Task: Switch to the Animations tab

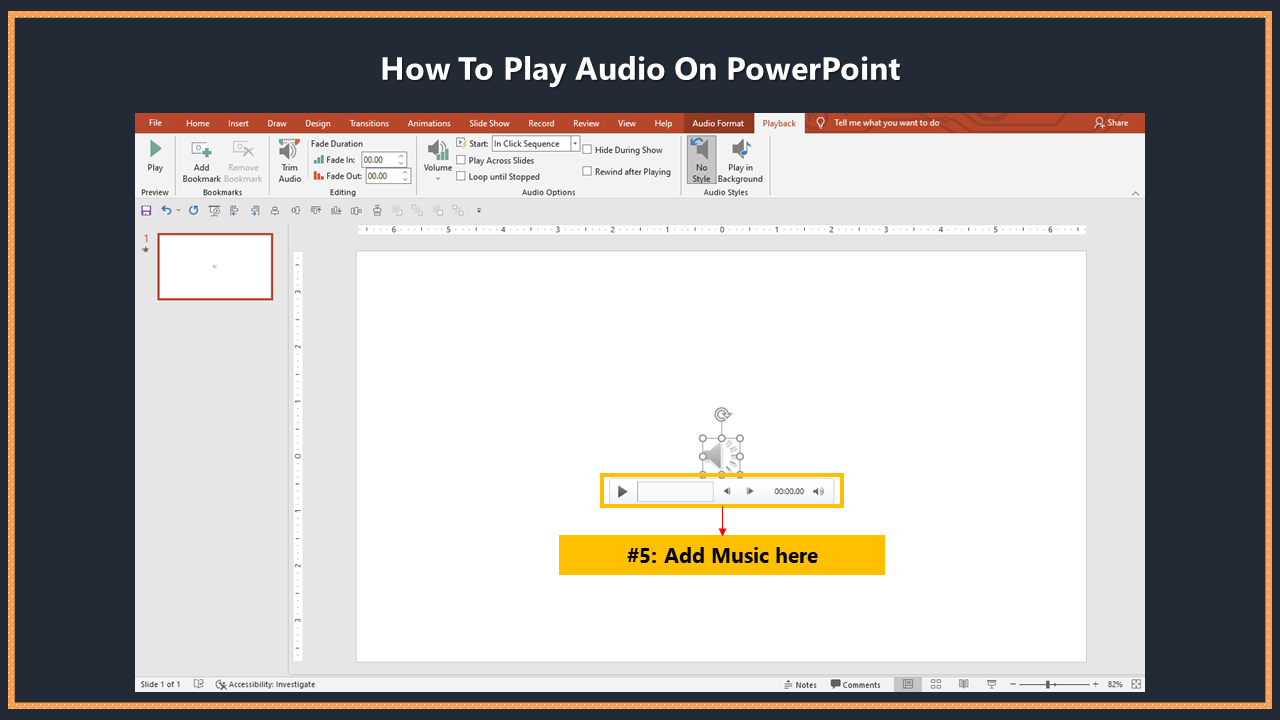Action: click(x=429, y=123)
